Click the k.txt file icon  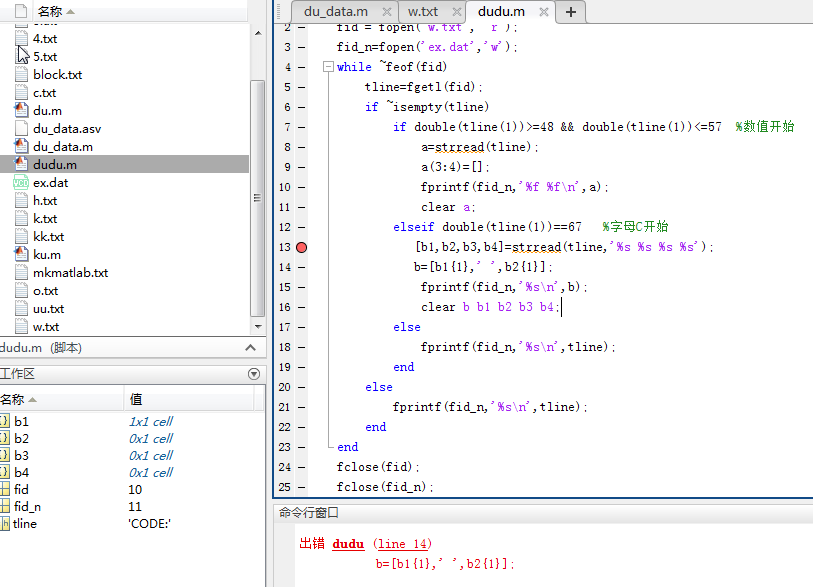pos(21,219)
